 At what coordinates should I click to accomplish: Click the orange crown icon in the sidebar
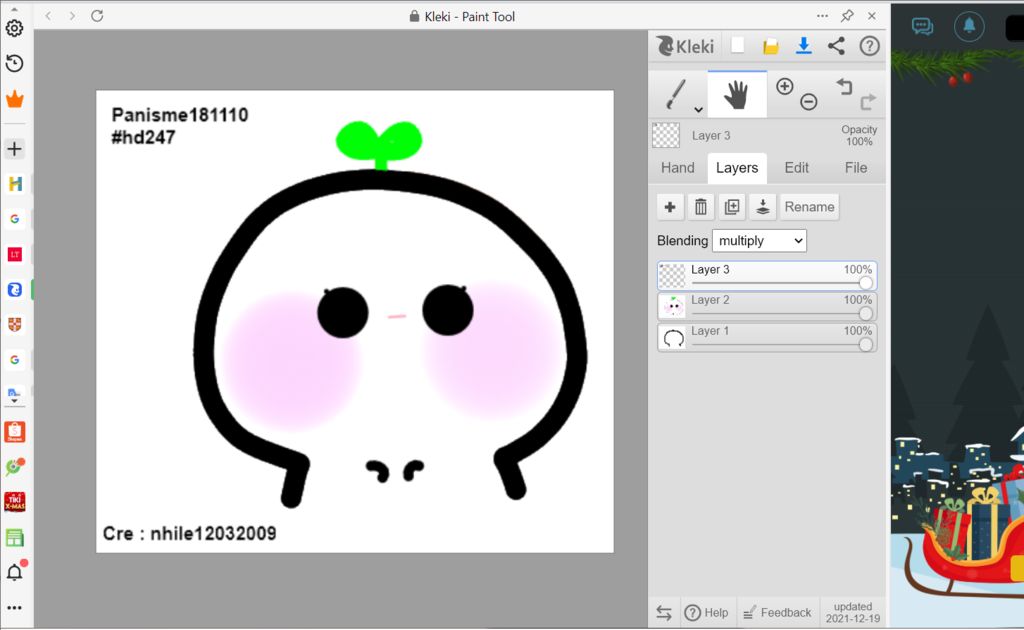point(14,99)
